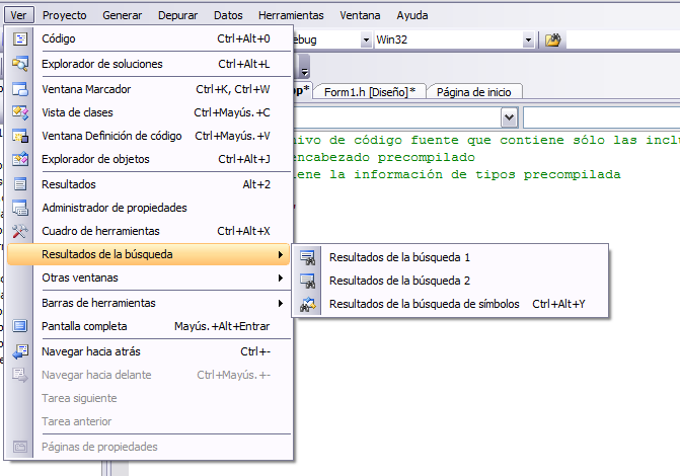Open the Herramientas menu
The image size is (680, 476).
pos(291,15)
